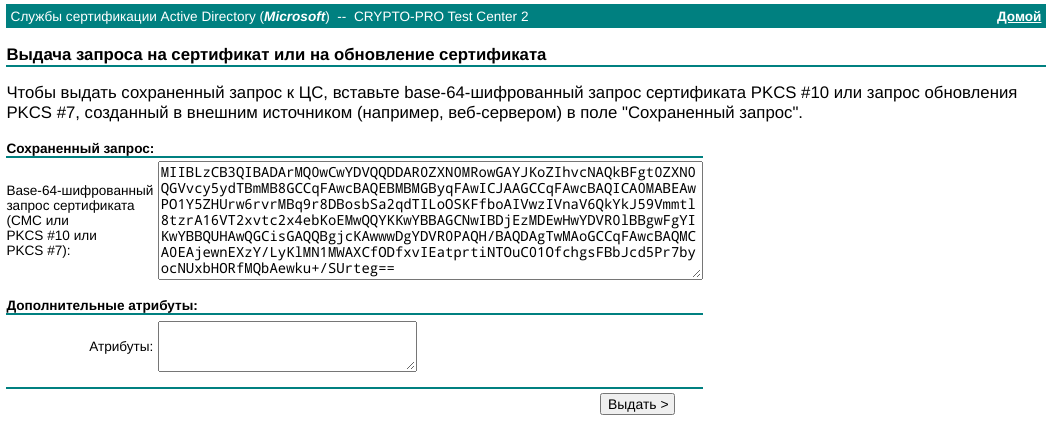Click the "Сохраненный запрос:" section header

(x=80, y=149)
